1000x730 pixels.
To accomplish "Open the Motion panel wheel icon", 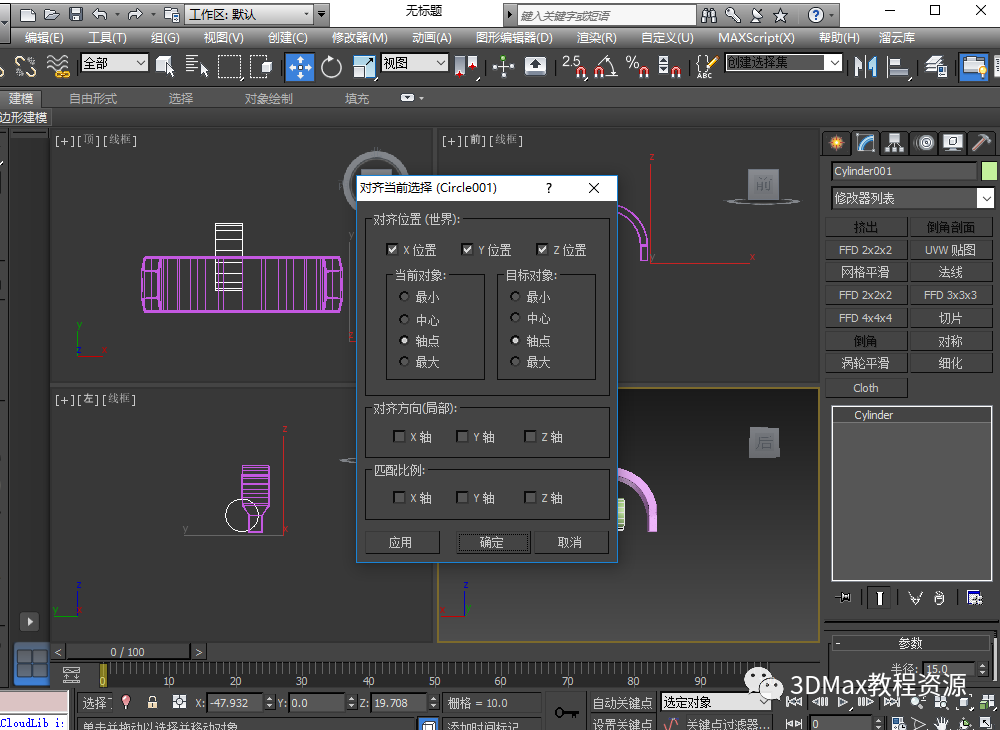I will 924,143.
